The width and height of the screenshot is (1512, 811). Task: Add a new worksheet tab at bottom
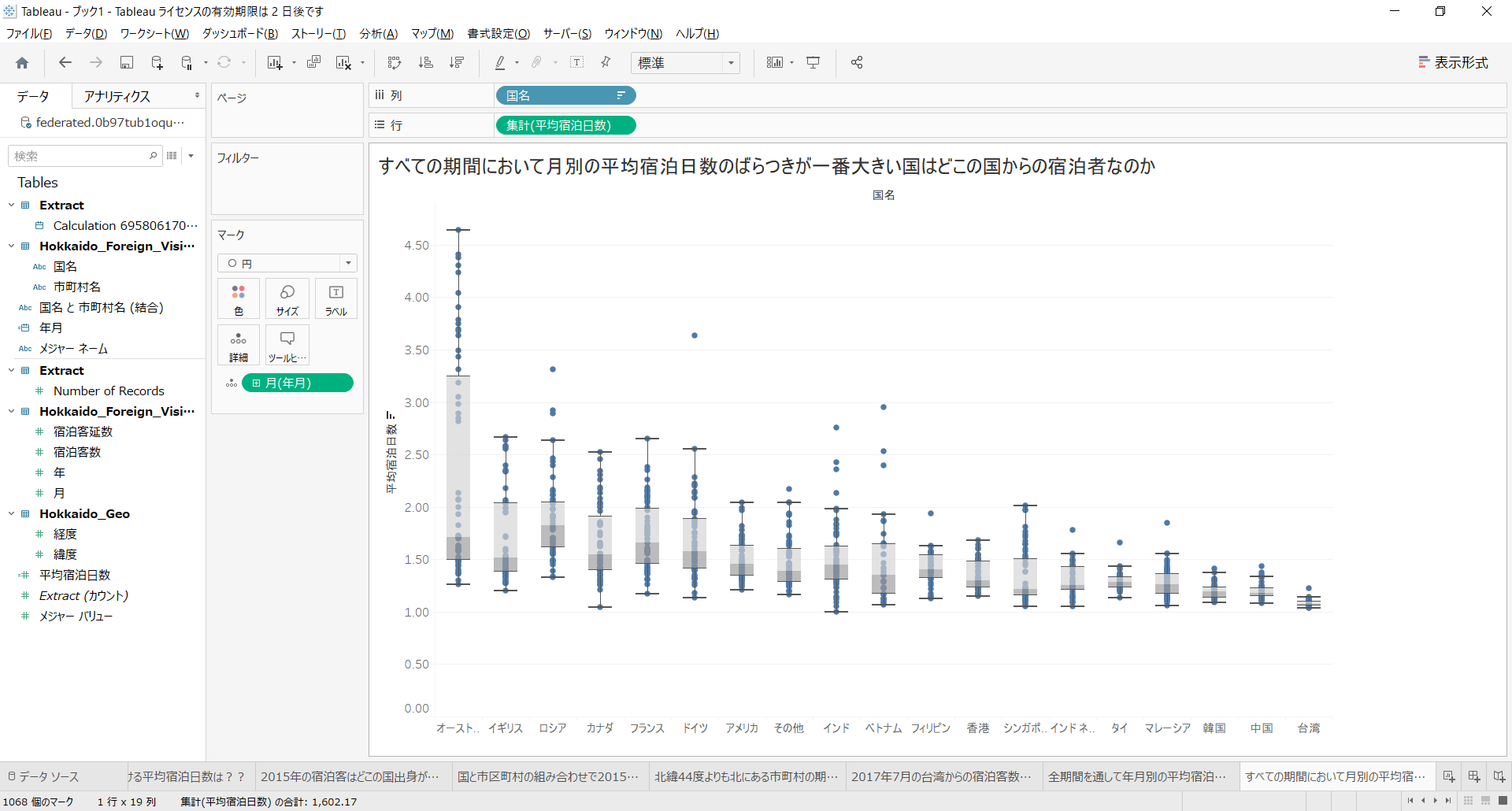coord(1449,776)
